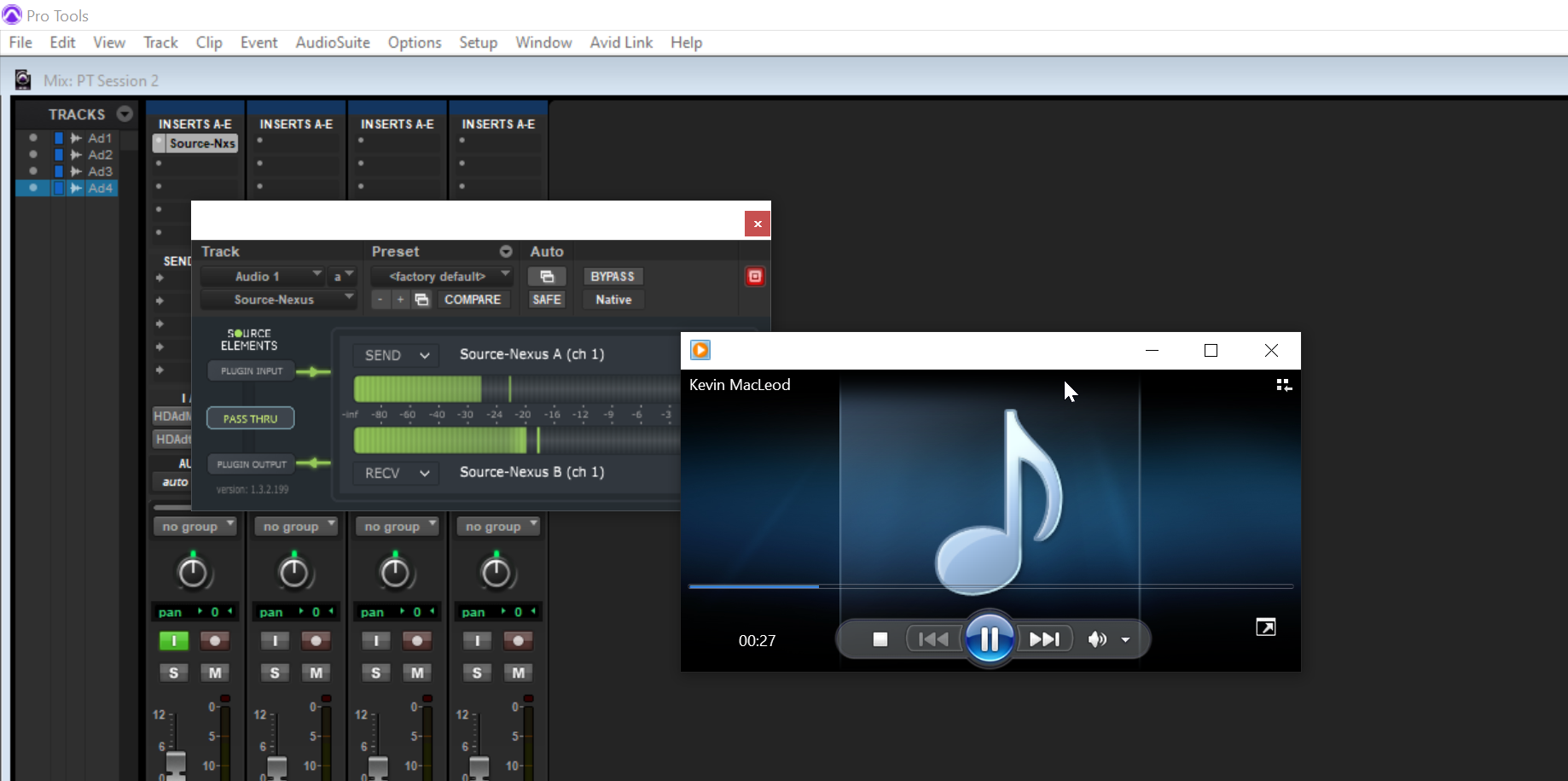This screenshot has width=1568, height=781.
Task: Open the Setup menu
Action: coord(478,43)
